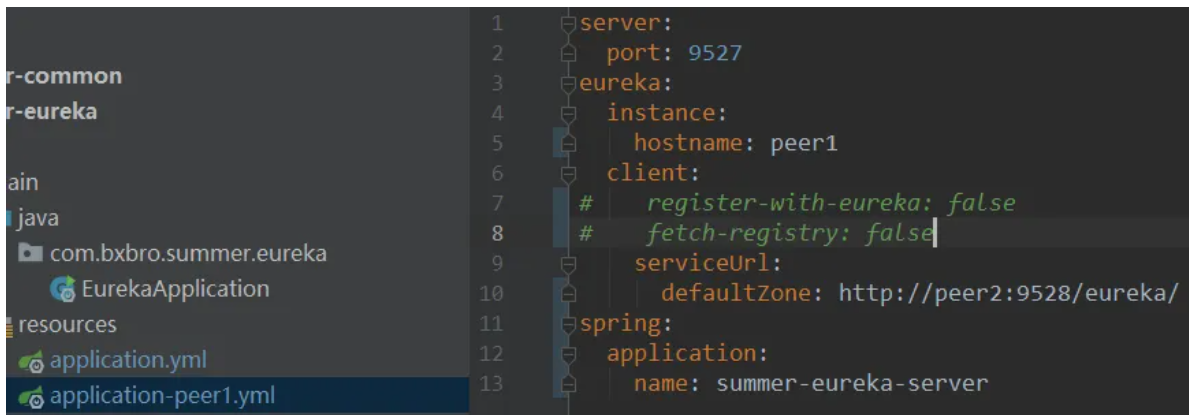Click the commented register-with-eureka line
The height and width of the screenshot is (415, 1189).
(797, 203)
